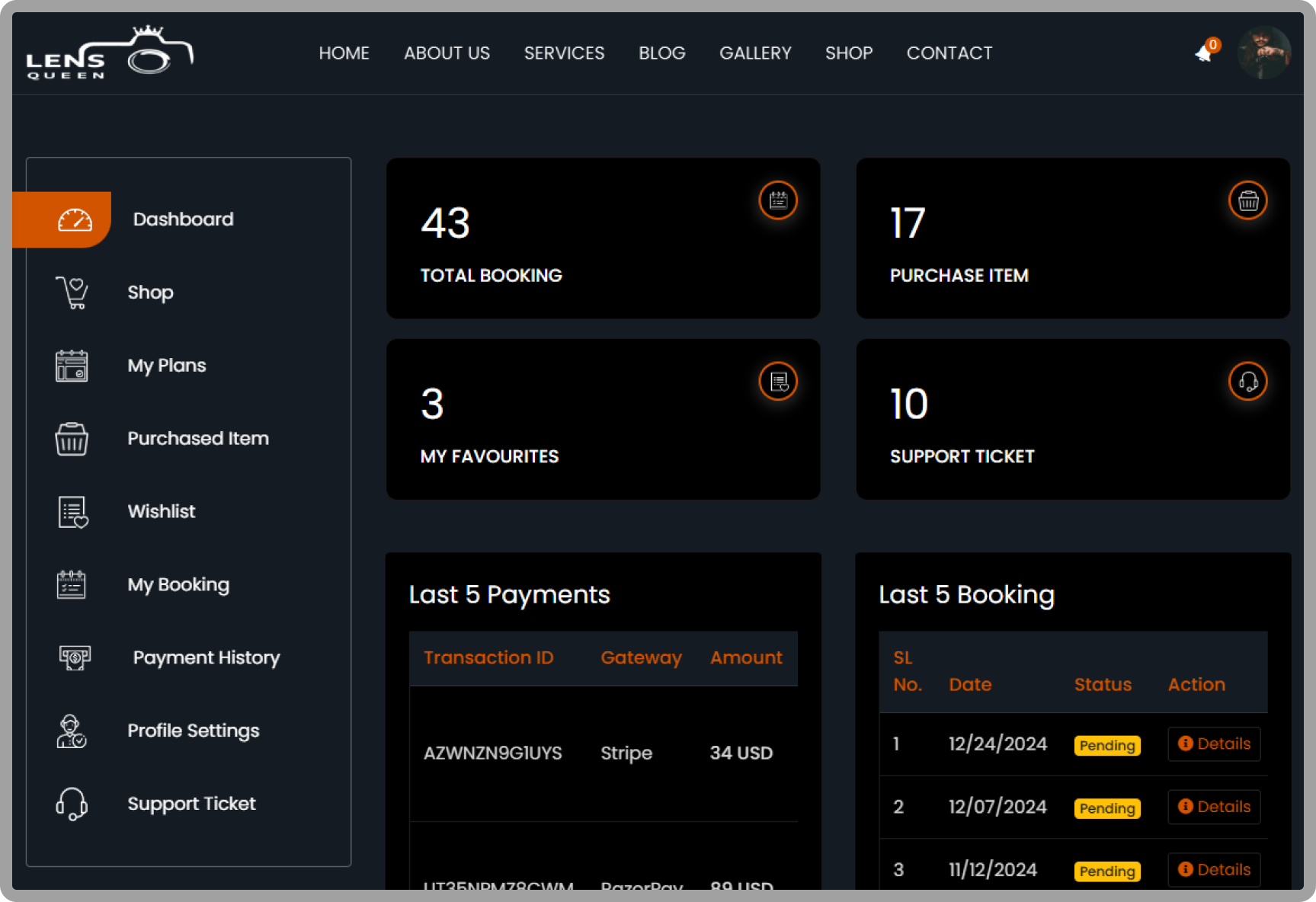Open the notification bell
Viewport: 1316px width, 902px height.
tap(1206, 52)
